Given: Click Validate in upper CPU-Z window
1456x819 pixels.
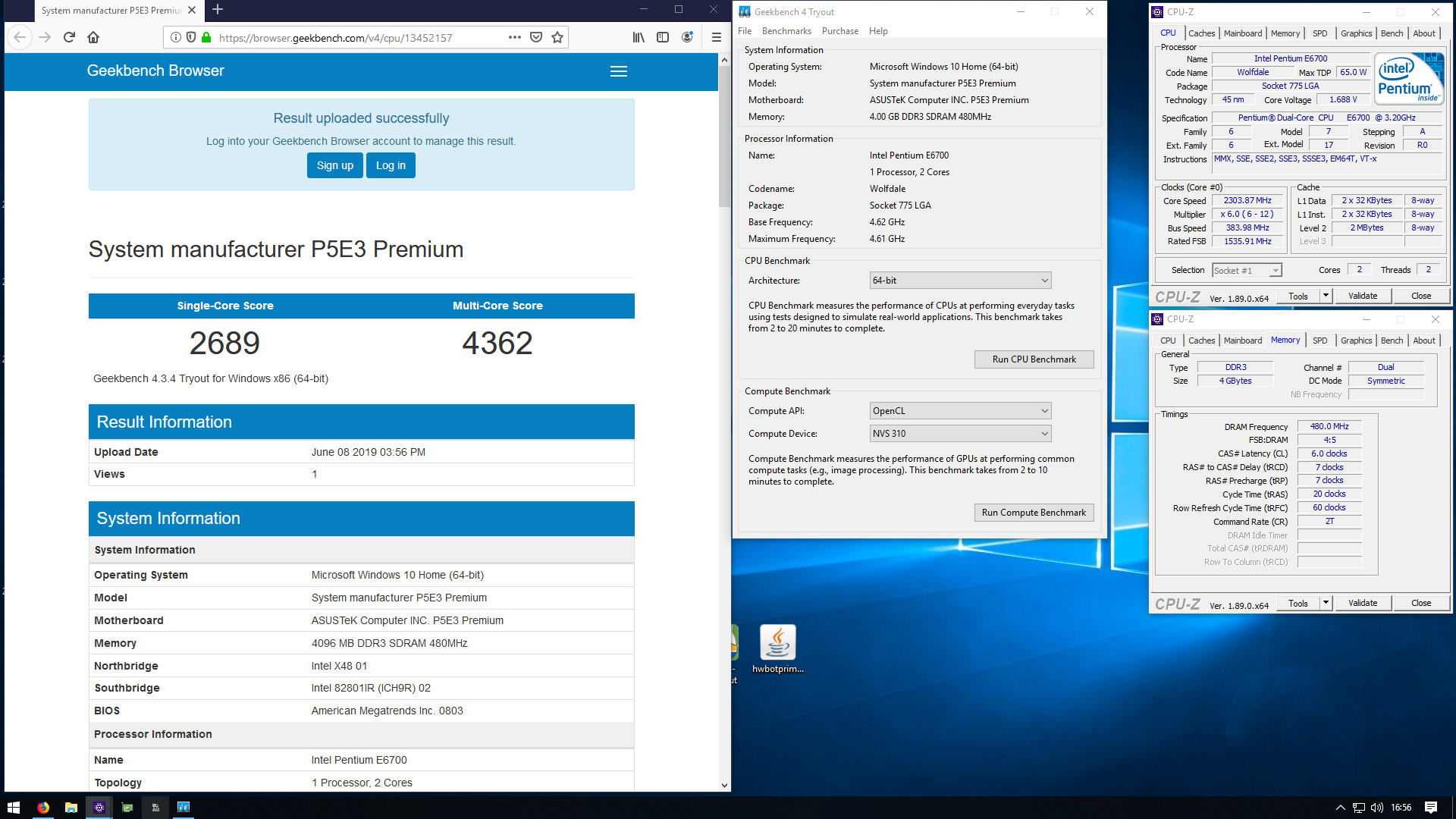Looking at the screenshot, I should tap(1362, 297).
